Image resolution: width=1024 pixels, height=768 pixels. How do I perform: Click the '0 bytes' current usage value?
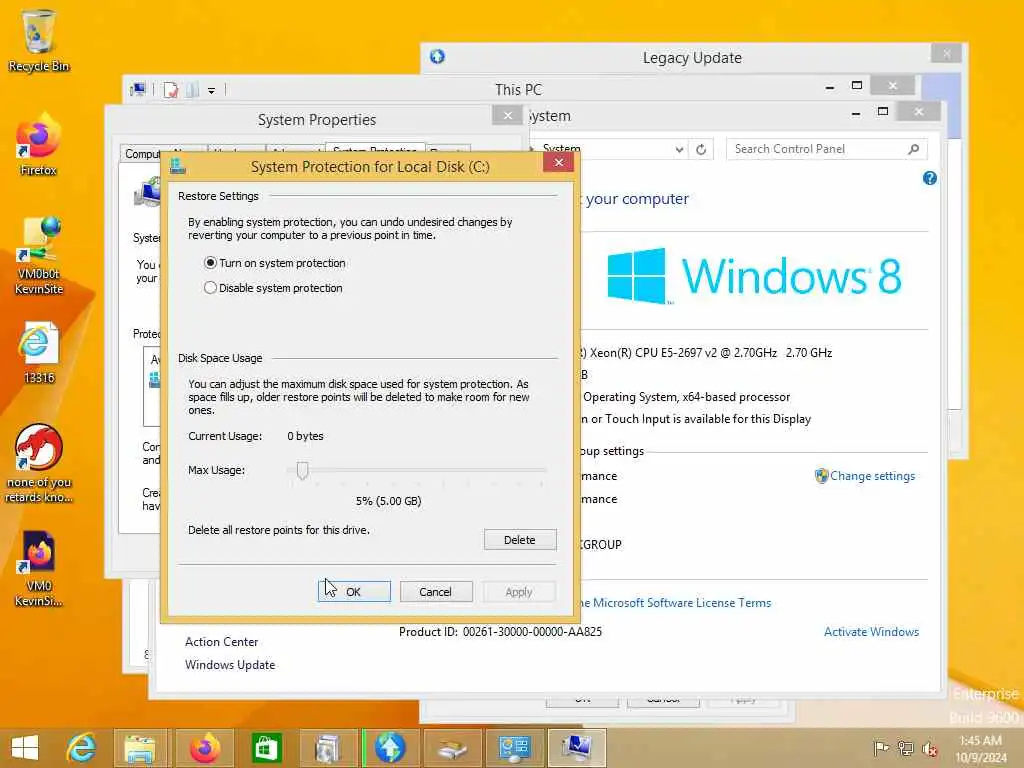point(305,436)
